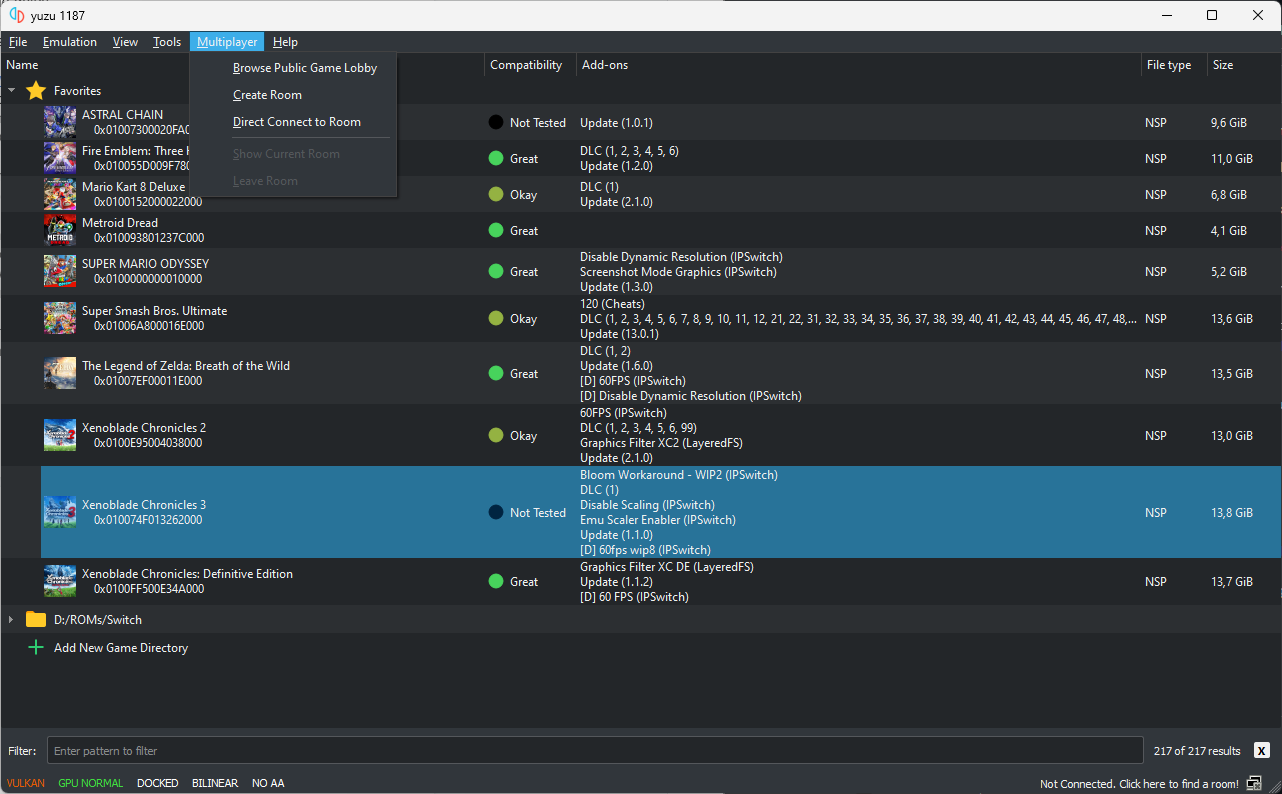The height and width of the screenshot is (794, 1282).
Task: Open the Help menu
Action: [x=285, y=42]
